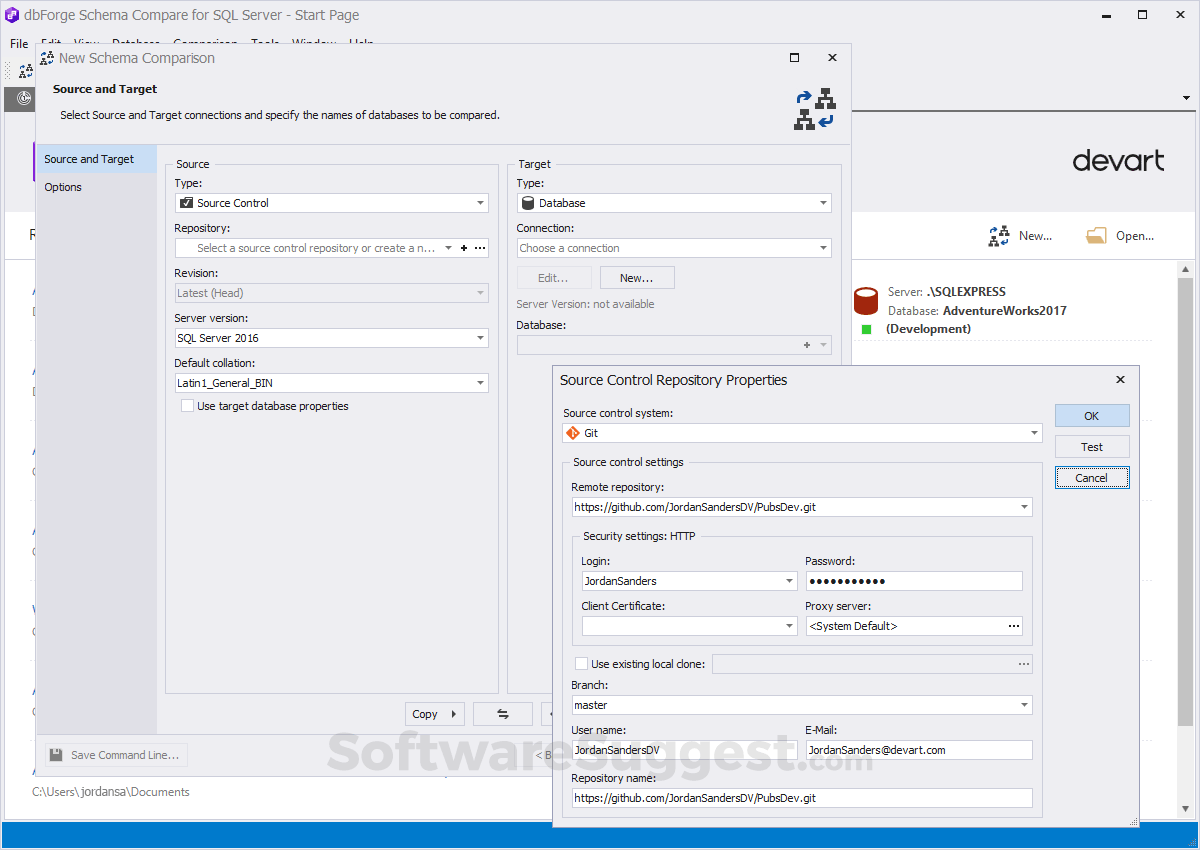
Task: Click the swap arrows button beside Copy
Action: (503, 713)
